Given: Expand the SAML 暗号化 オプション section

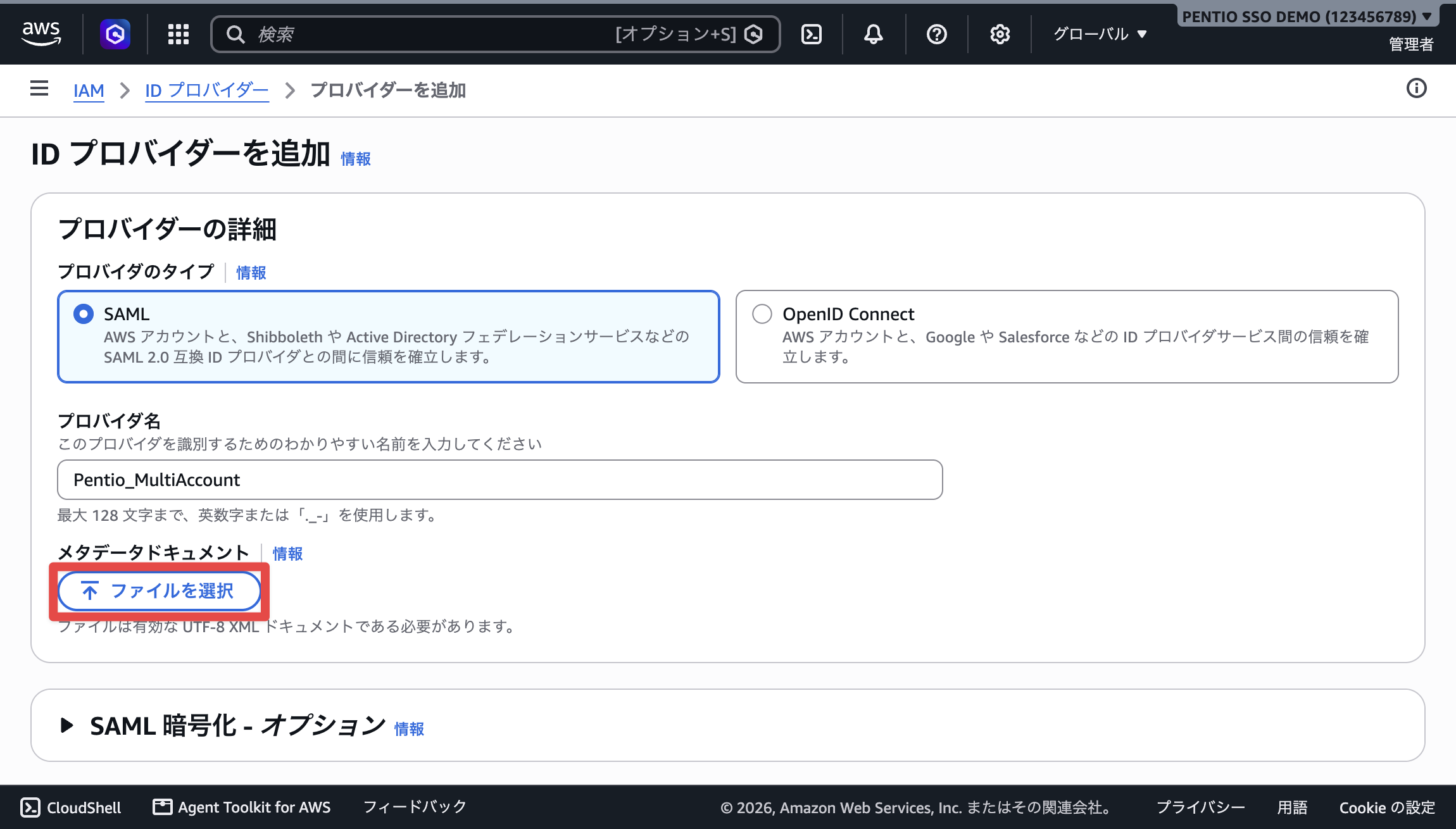Looking at the screenshot, I should (x=66, y=725).
